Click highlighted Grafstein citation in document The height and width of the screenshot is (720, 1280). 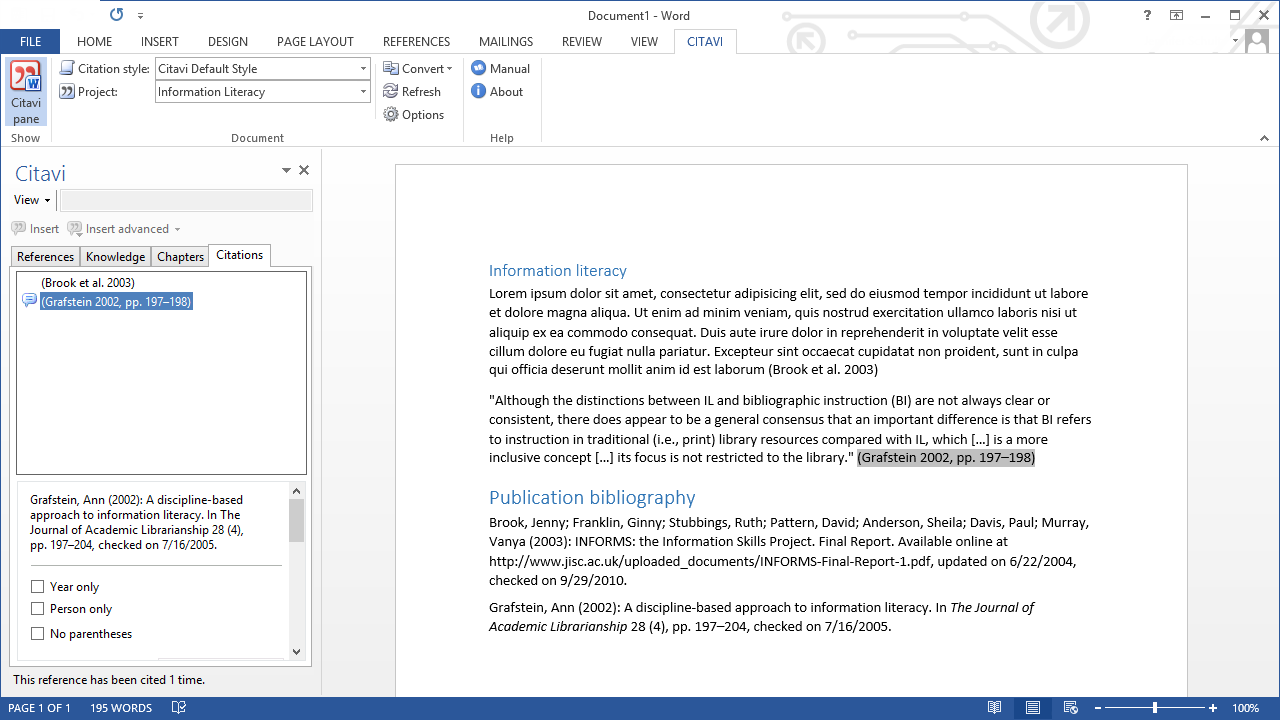pos(946,457)
